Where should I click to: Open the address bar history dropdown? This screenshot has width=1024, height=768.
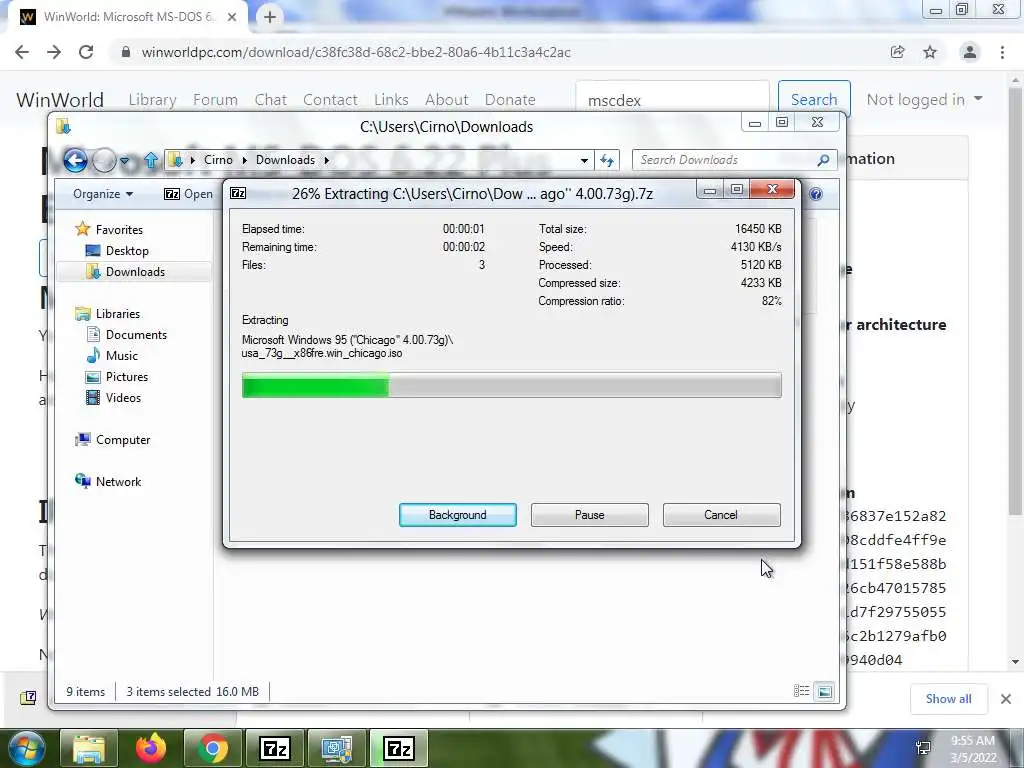point(584,160)
